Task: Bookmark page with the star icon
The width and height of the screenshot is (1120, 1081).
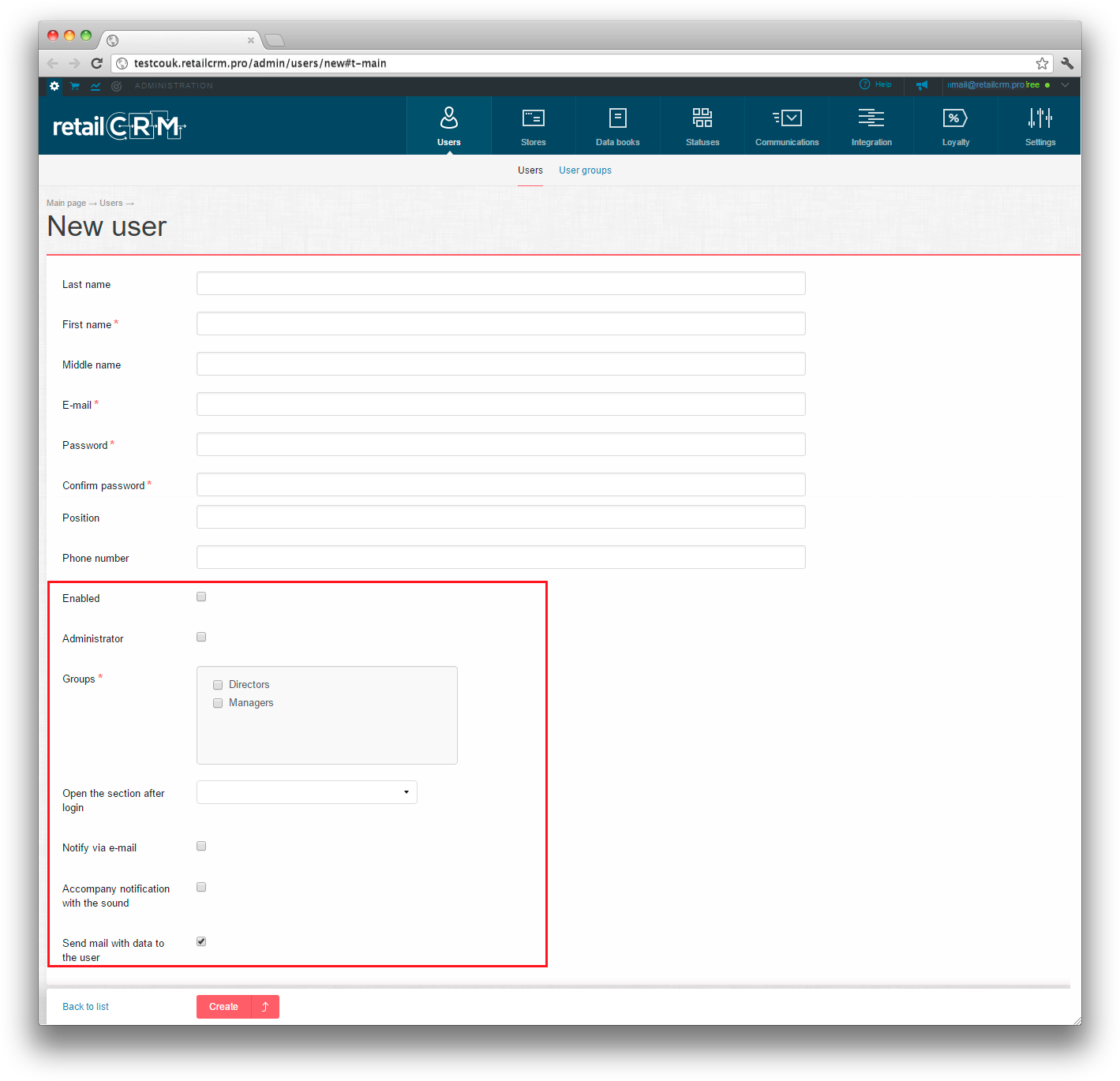Action: pyautogui.click(x=1042, y=63)
